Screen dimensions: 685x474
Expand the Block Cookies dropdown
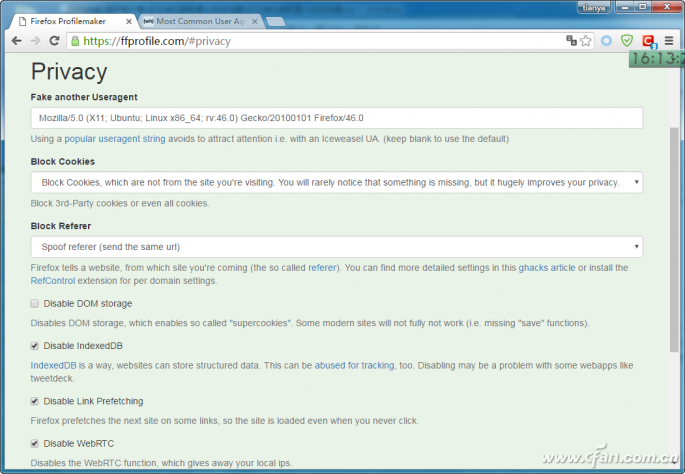point(336,182)
